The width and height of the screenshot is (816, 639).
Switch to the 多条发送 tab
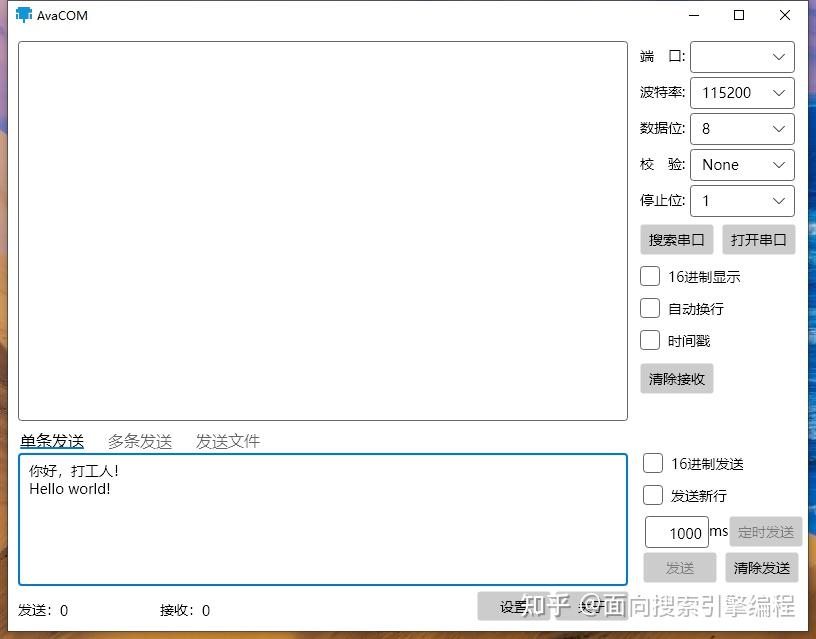coord(140,441)
